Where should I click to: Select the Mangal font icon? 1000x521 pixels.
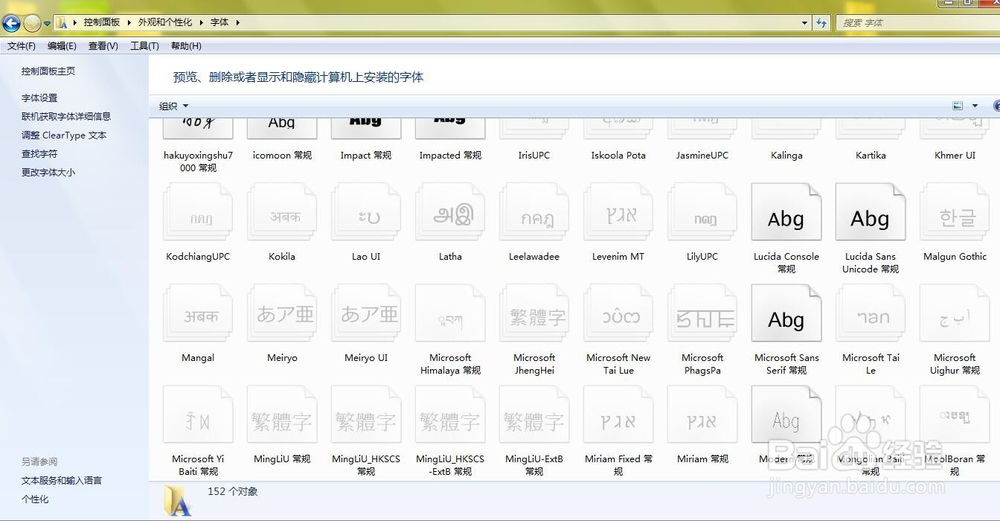click(198, 313)
